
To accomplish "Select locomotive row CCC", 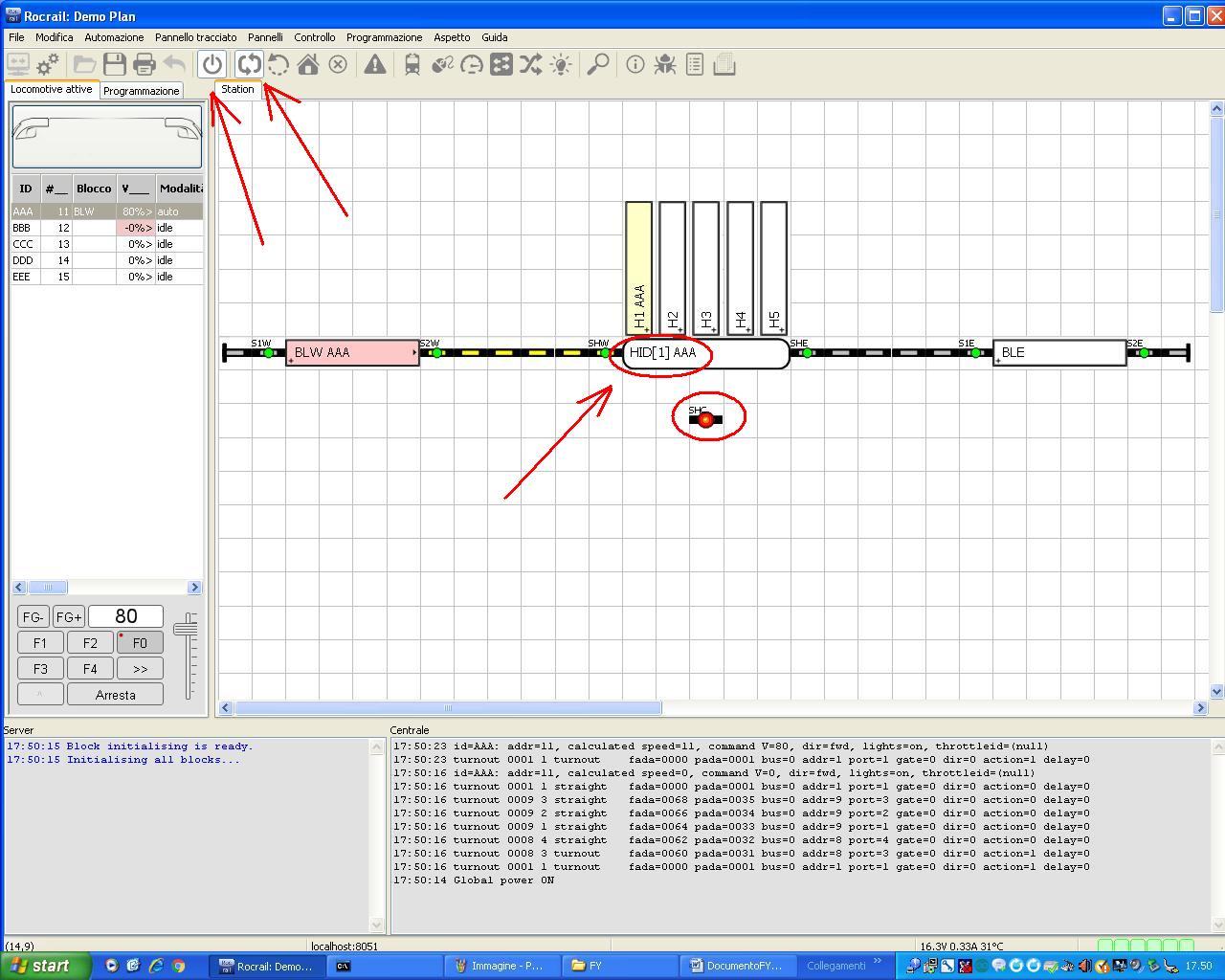I will click(107, 244).
